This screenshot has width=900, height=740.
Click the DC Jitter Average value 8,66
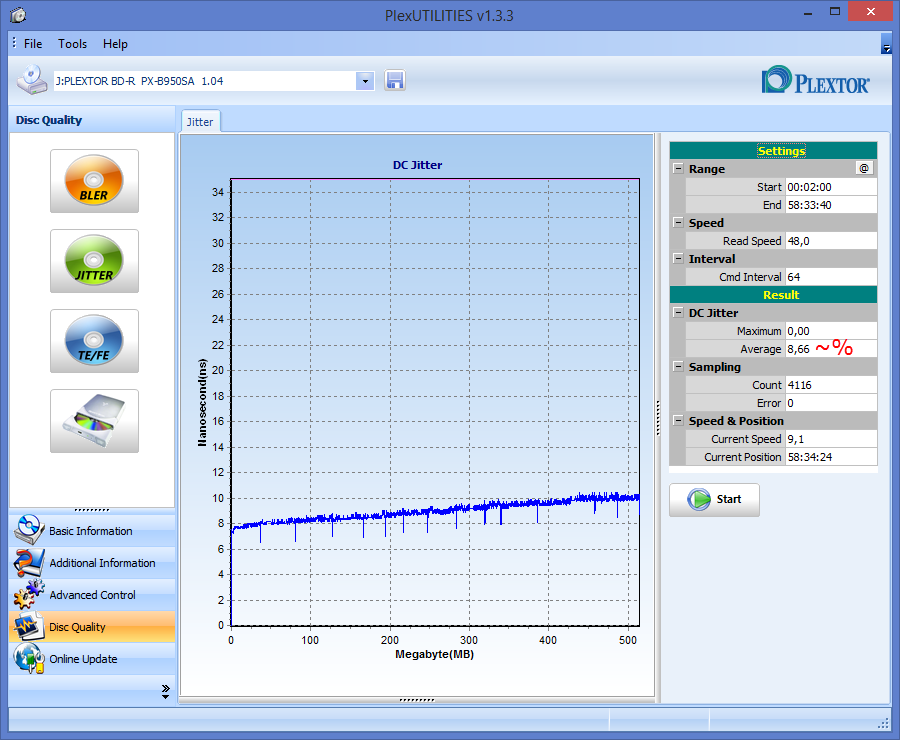831,349
